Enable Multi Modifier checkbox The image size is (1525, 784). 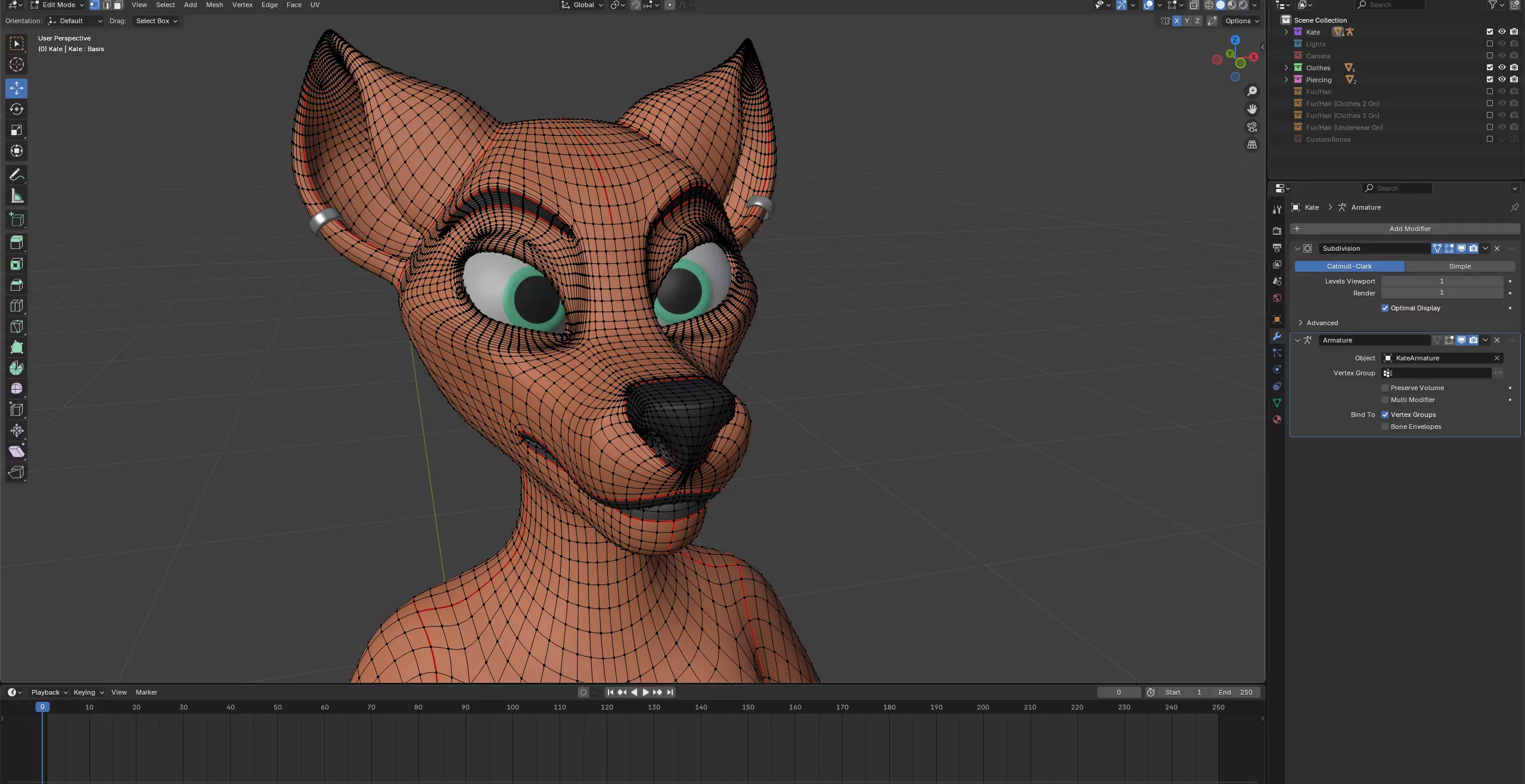click(1385, 400)
